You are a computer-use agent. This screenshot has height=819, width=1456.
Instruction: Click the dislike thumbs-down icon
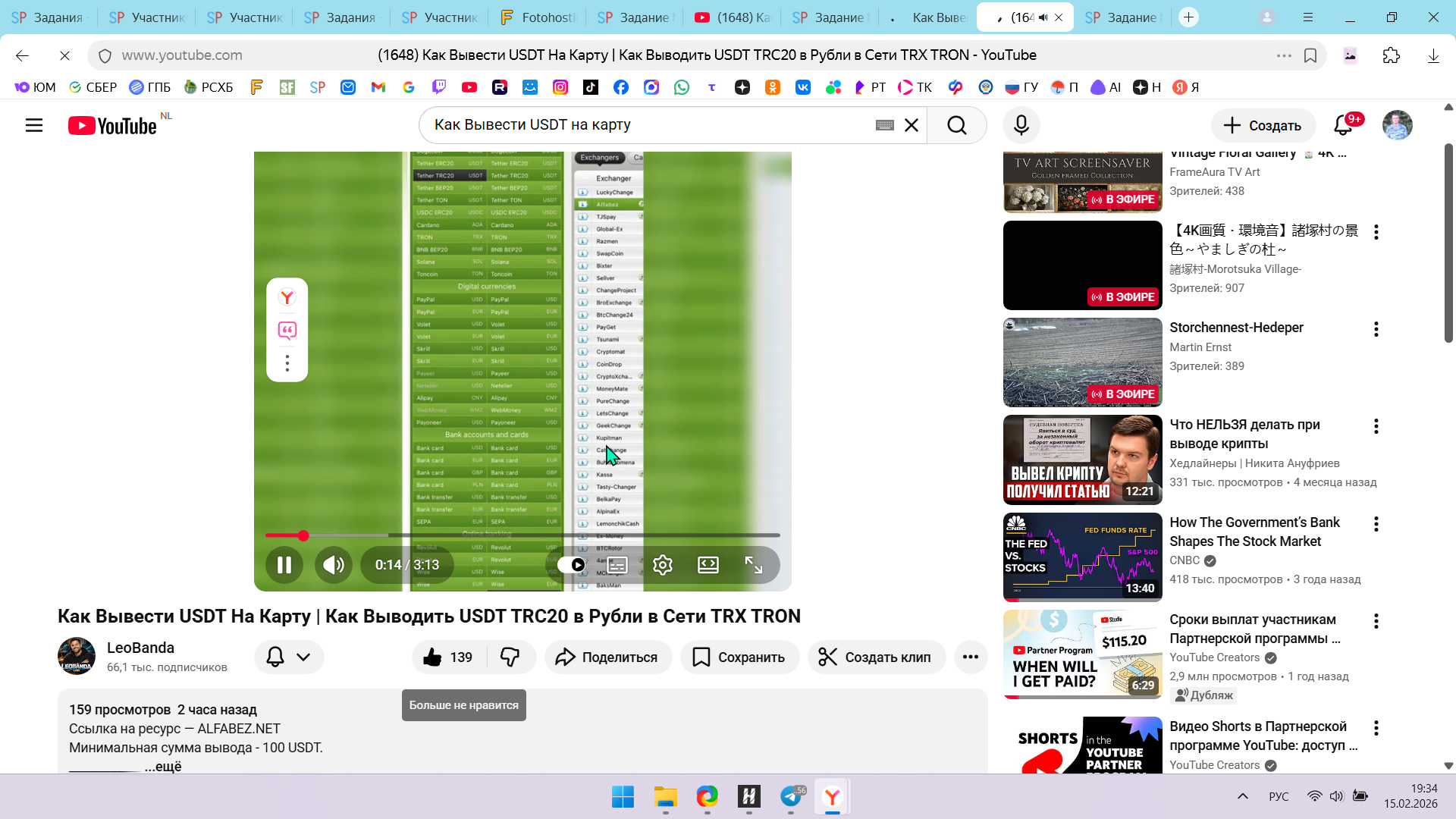510,657
